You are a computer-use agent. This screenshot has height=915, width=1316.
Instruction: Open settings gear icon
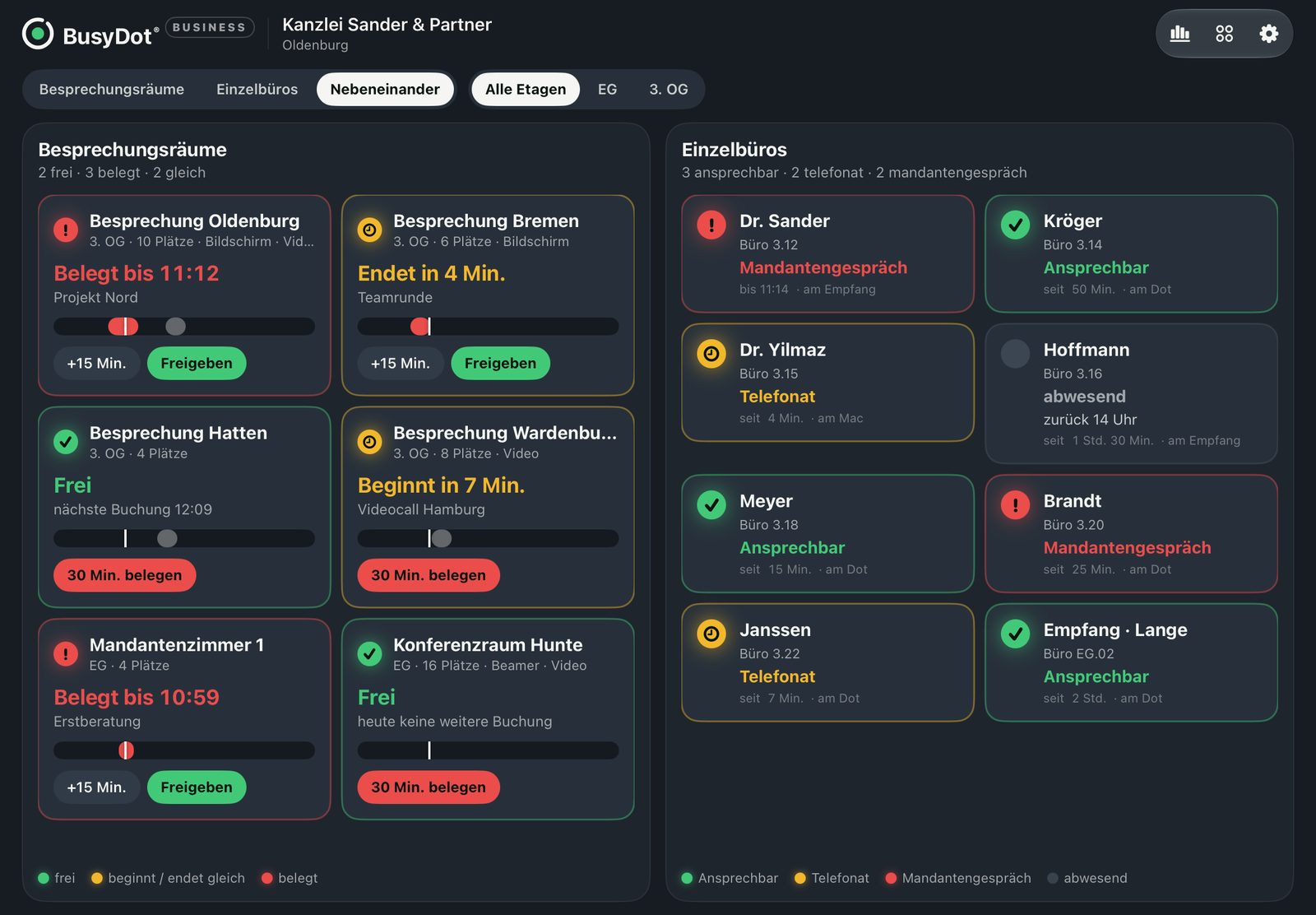click(x=1269, y=33)
